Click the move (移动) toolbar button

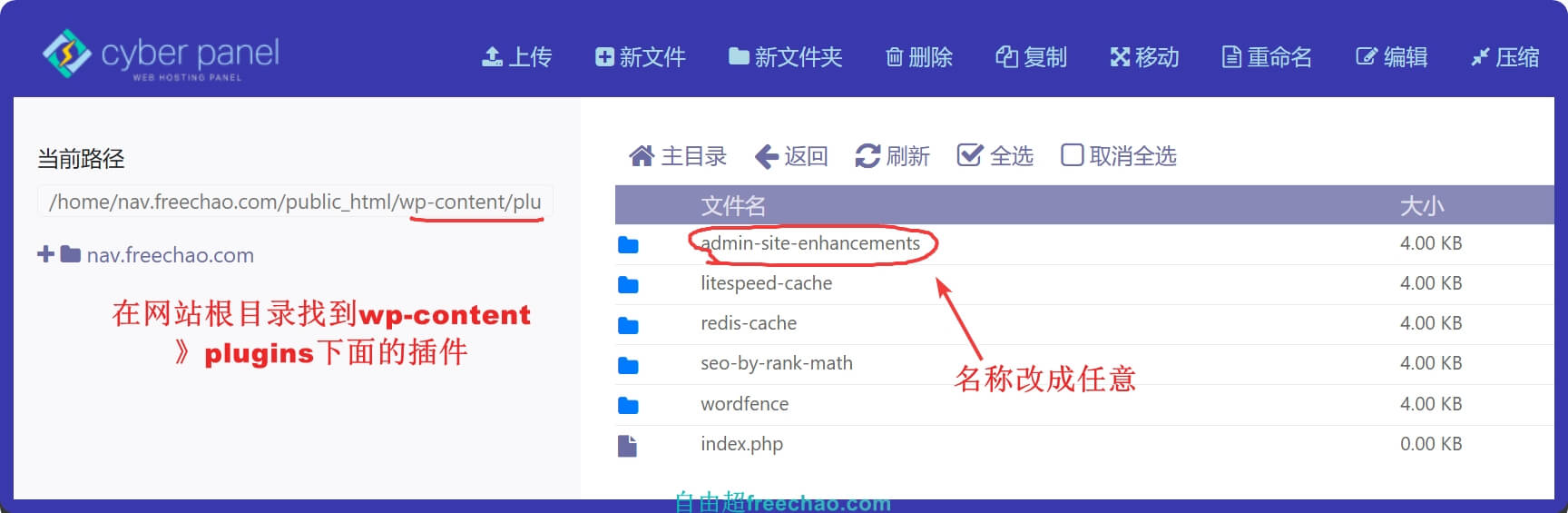[1144, 57]
